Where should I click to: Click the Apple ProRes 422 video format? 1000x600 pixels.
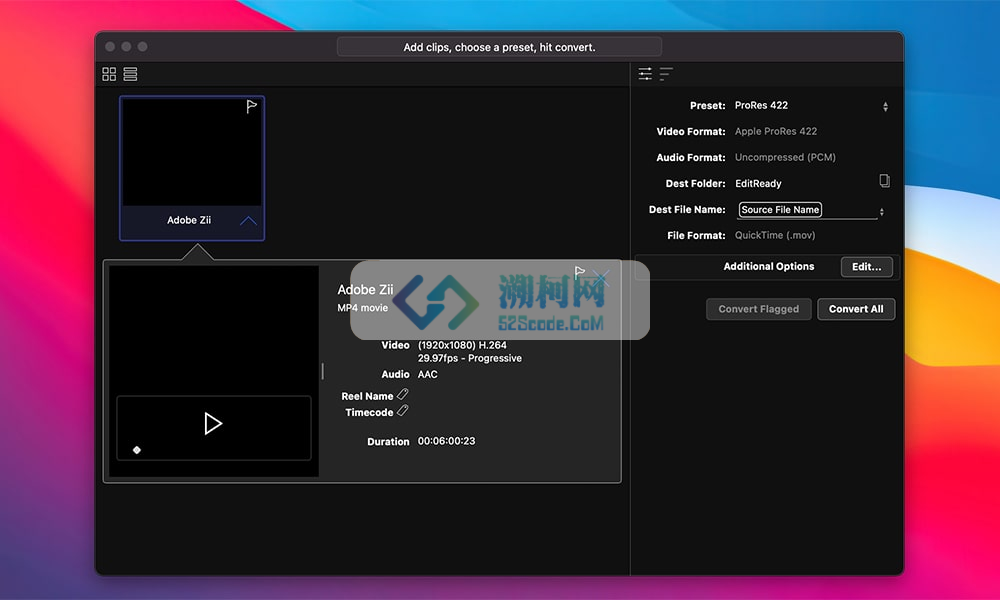coord(776,131)
